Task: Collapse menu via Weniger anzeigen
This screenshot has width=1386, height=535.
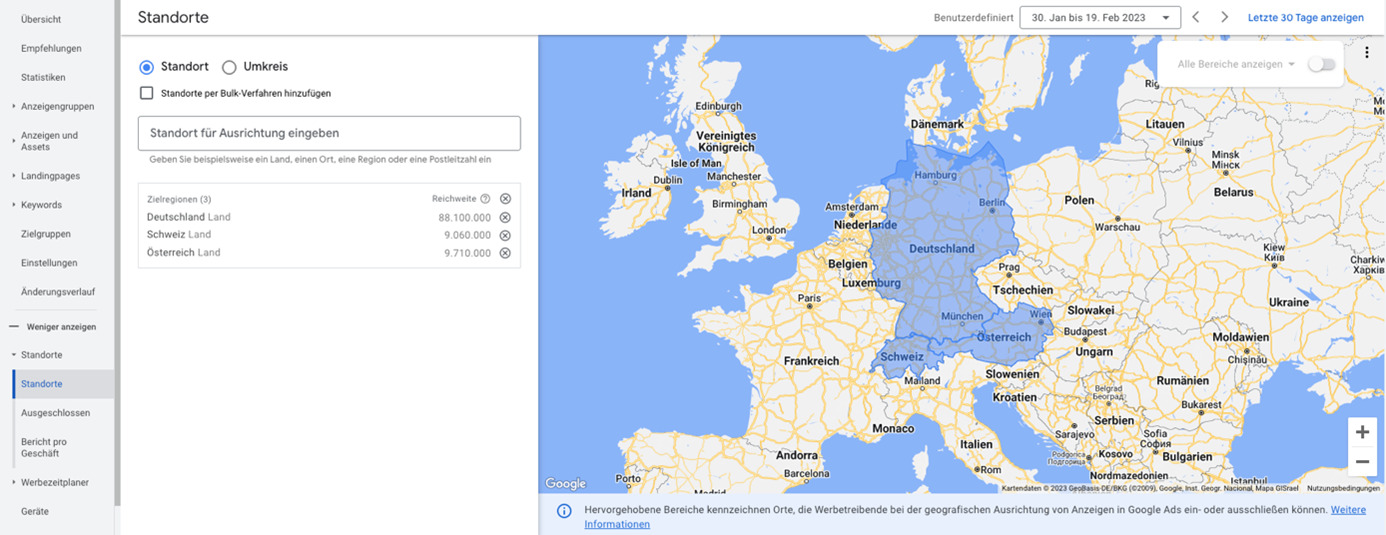Action: pyautogui.click(x=52, y=327)
